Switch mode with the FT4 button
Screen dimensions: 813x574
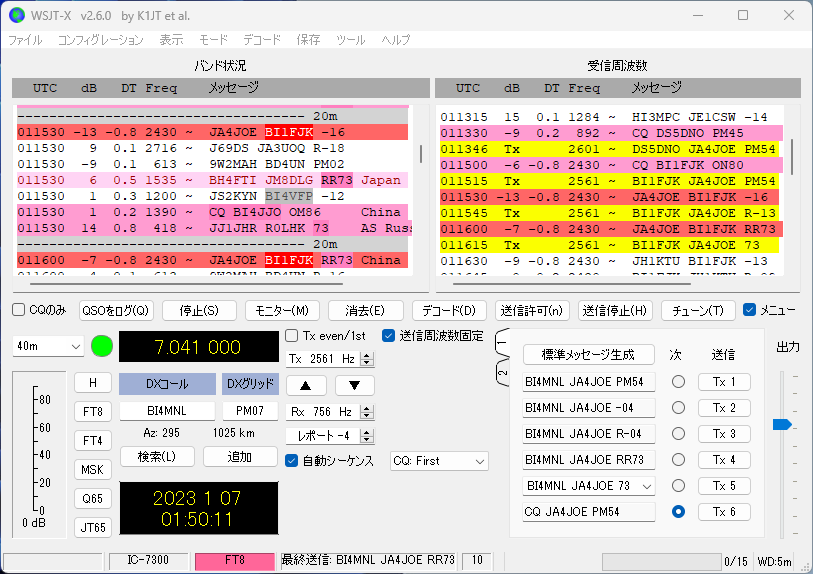point(93,441)
